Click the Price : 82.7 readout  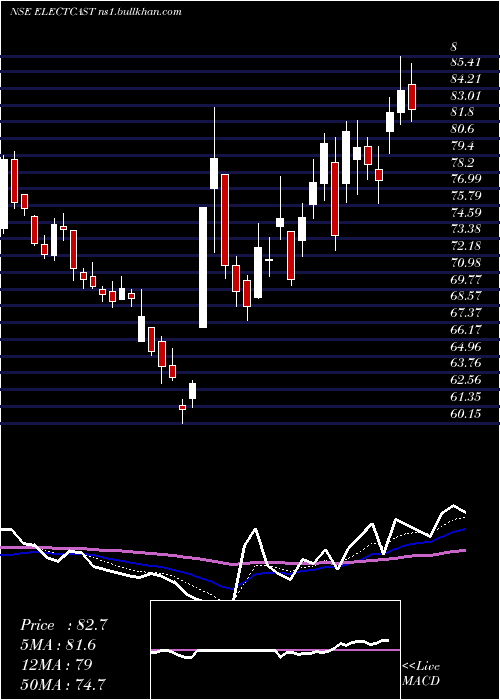coord(64,625)
